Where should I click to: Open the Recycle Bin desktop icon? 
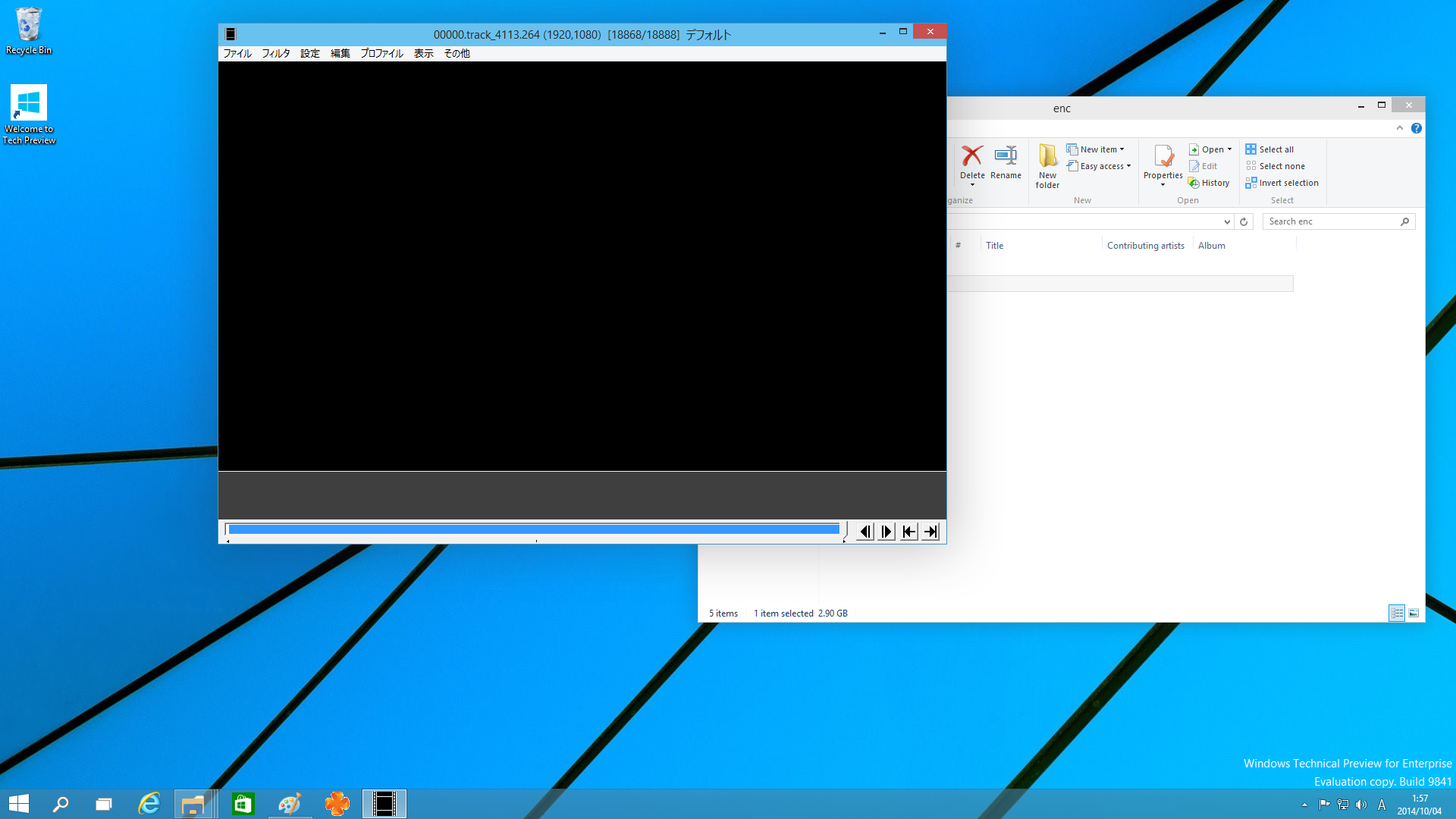[29, 31]
